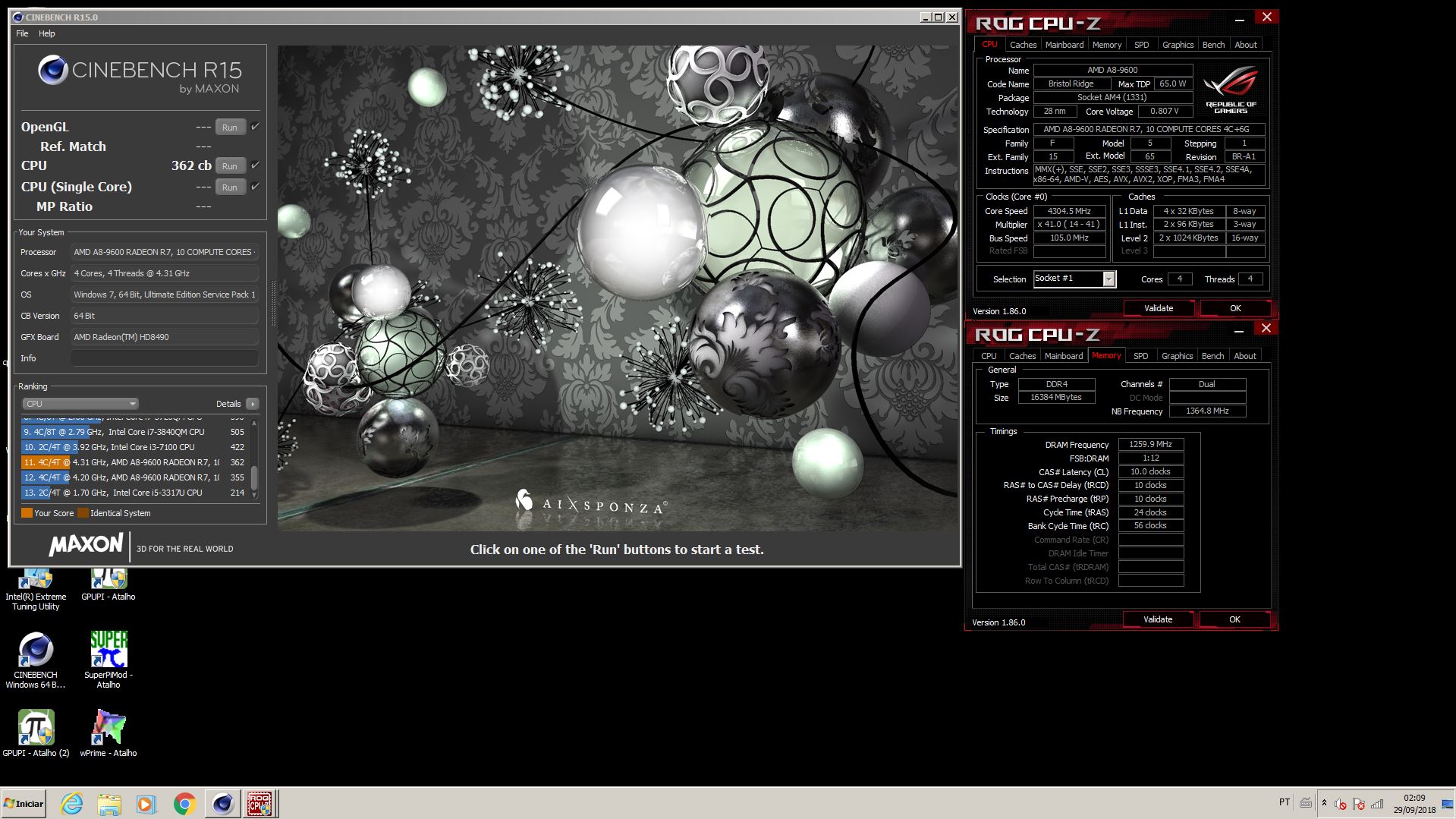
Task: Click the Iniciar start button
Action: [24, 804]
